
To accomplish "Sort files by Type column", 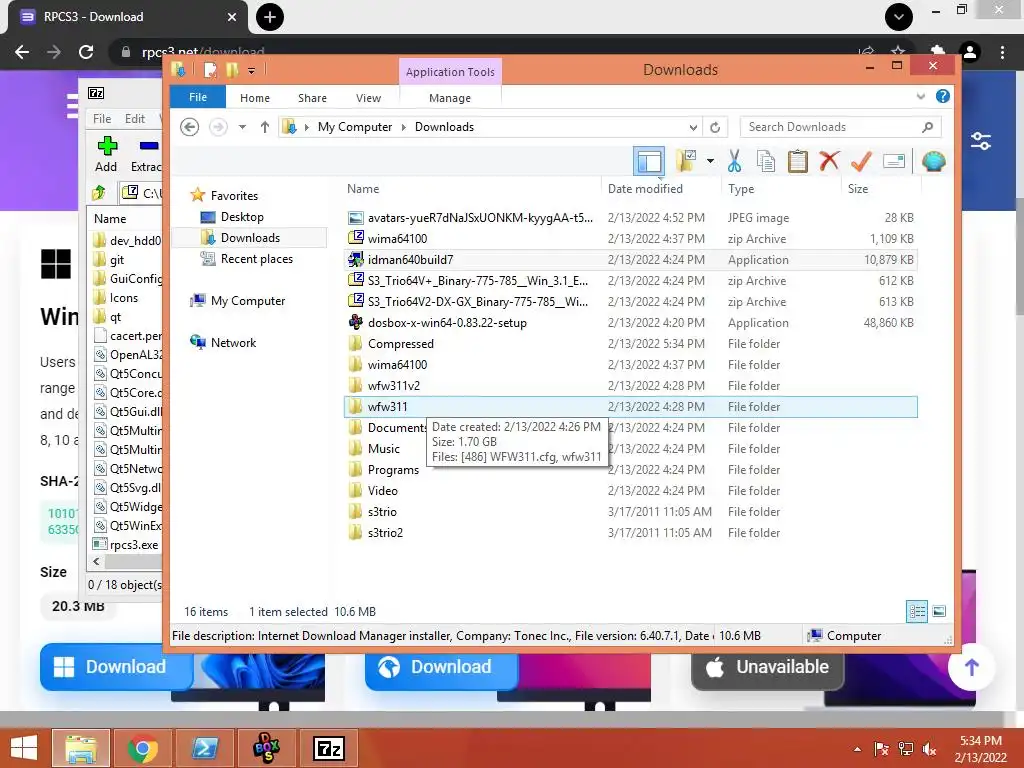I will (741, 189).
